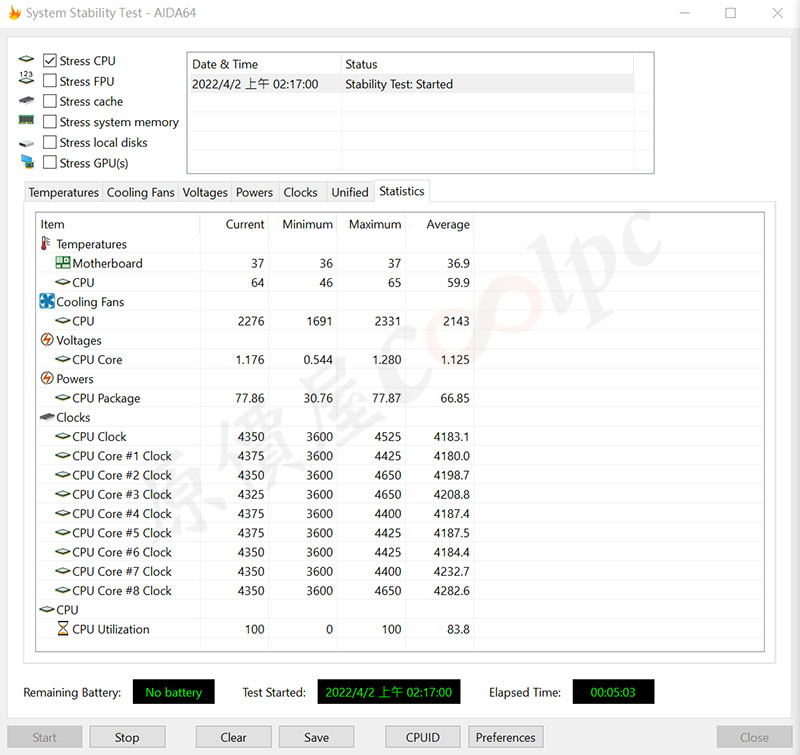Click the lightning icon beside Voltages
Viewport: 800px width, 755px height.
click(47, 339)
